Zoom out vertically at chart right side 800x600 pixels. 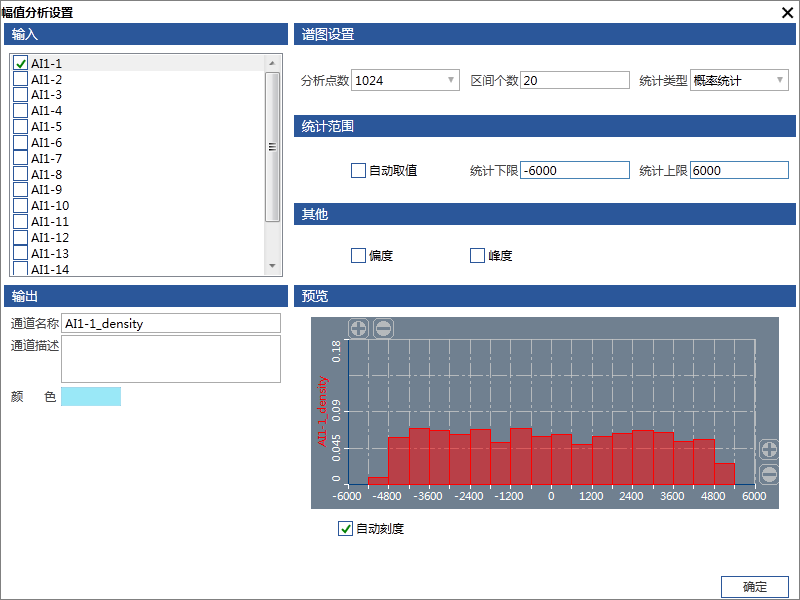coord(769,474)
